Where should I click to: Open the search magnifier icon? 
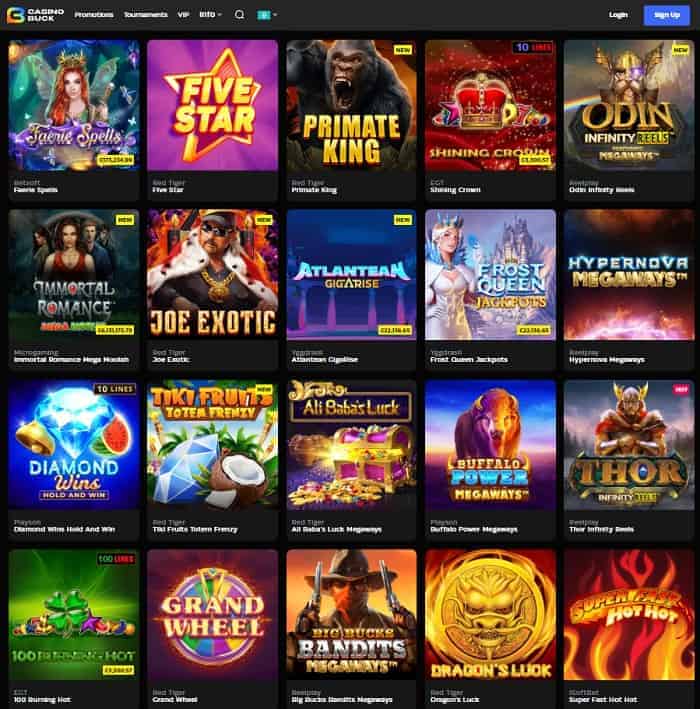(239, 15)
